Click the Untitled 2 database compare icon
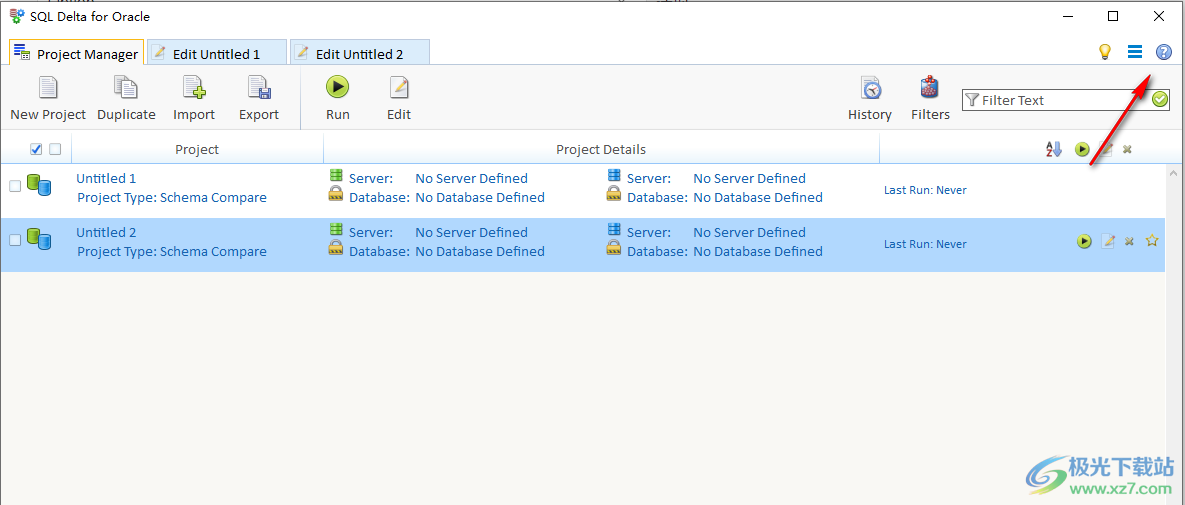Screen dimensions: 1185x505 click(x=39, y=240)
